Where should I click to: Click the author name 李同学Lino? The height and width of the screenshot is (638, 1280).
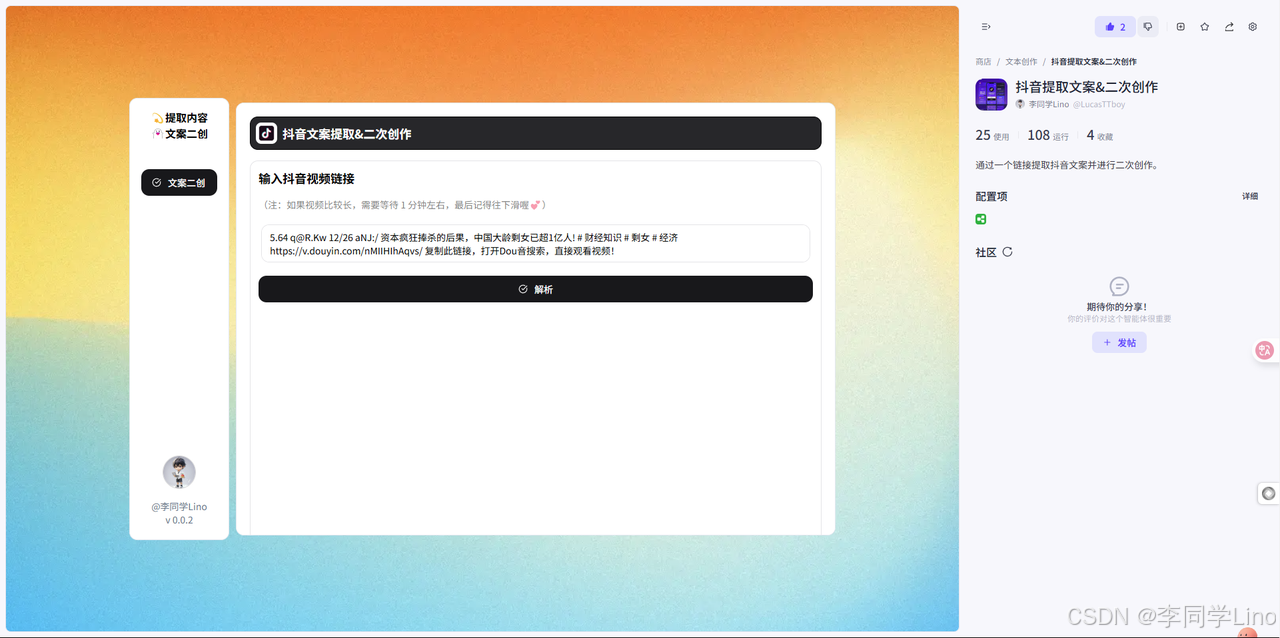pos(1049,104)
